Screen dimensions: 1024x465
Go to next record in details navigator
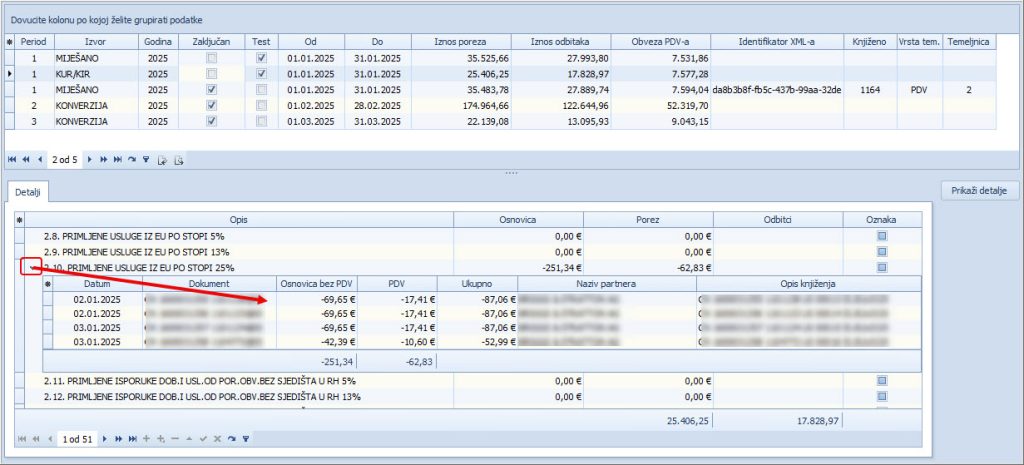coord(103,439)
